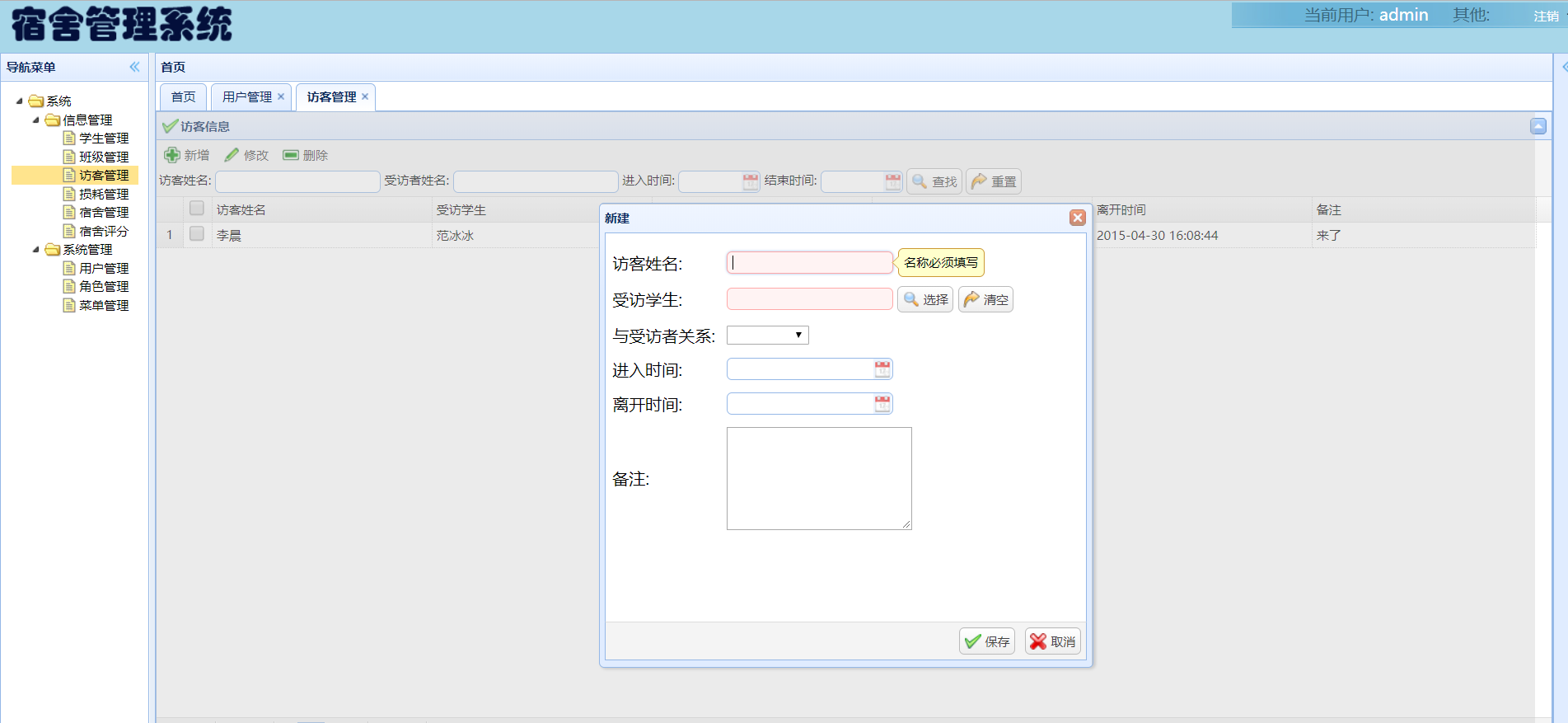Open the calendar icon in the dialog's 进入时间 field

pos(882,369)
